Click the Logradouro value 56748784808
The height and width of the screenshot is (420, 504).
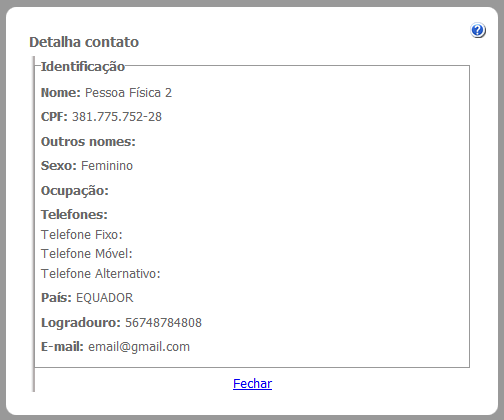163,323
